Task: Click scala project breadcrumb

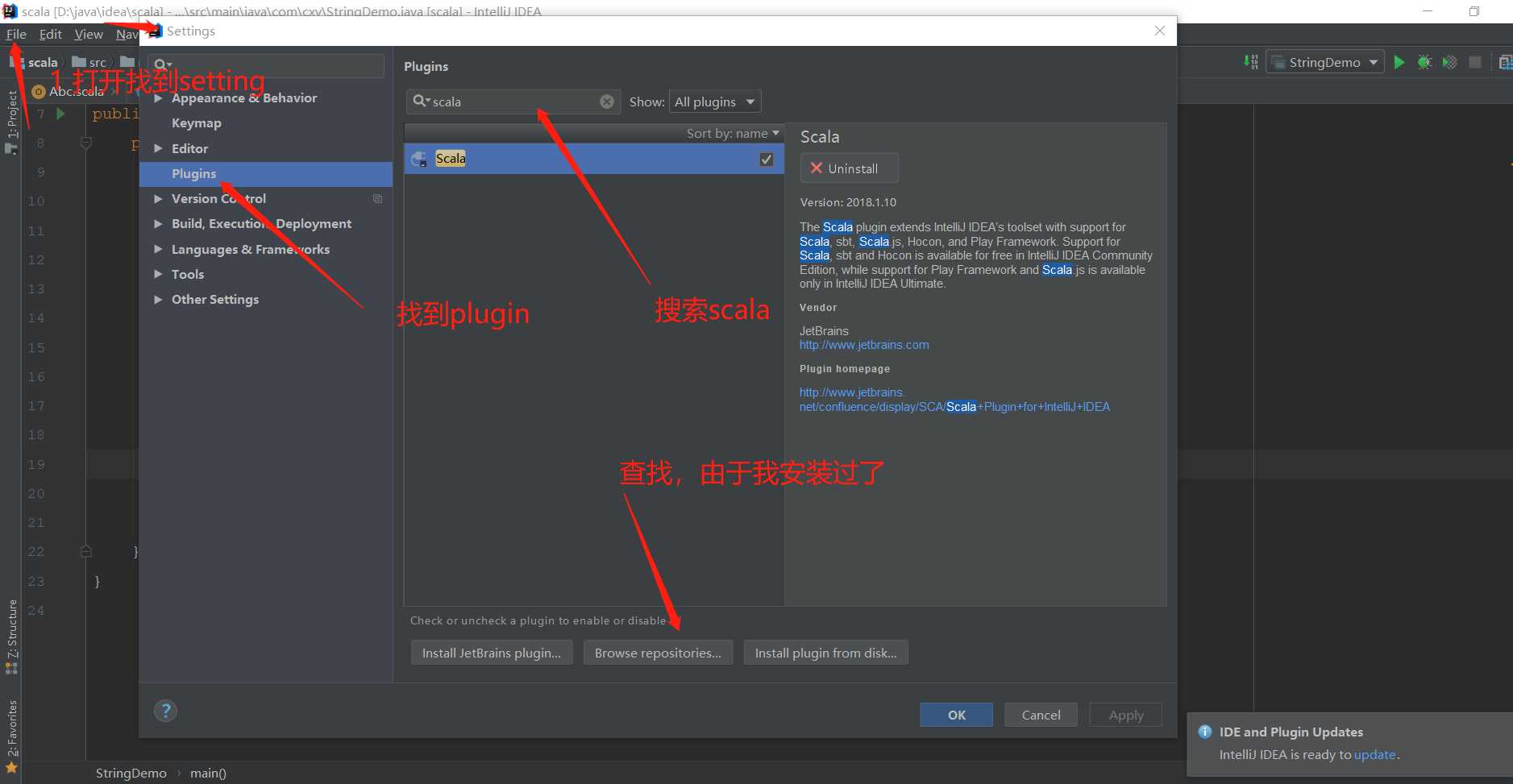Action: click(x=35, y=62)
